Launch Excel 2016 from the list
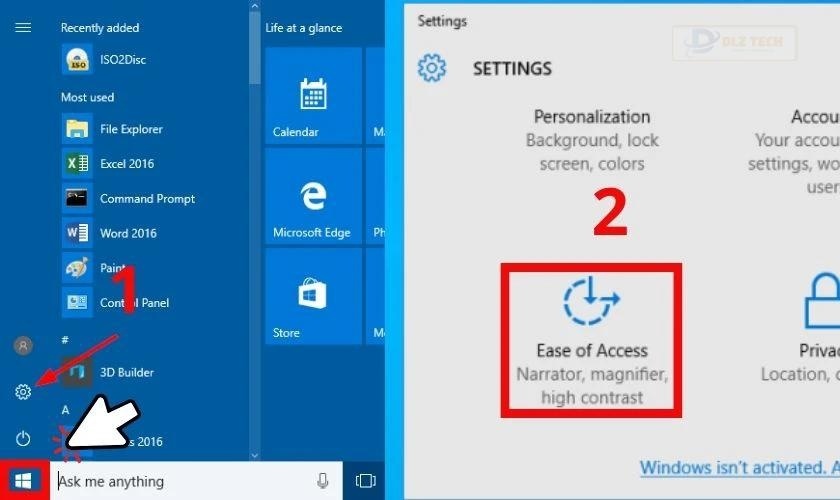Viewport: 840px width, 500px height. (x=126, y=163)
